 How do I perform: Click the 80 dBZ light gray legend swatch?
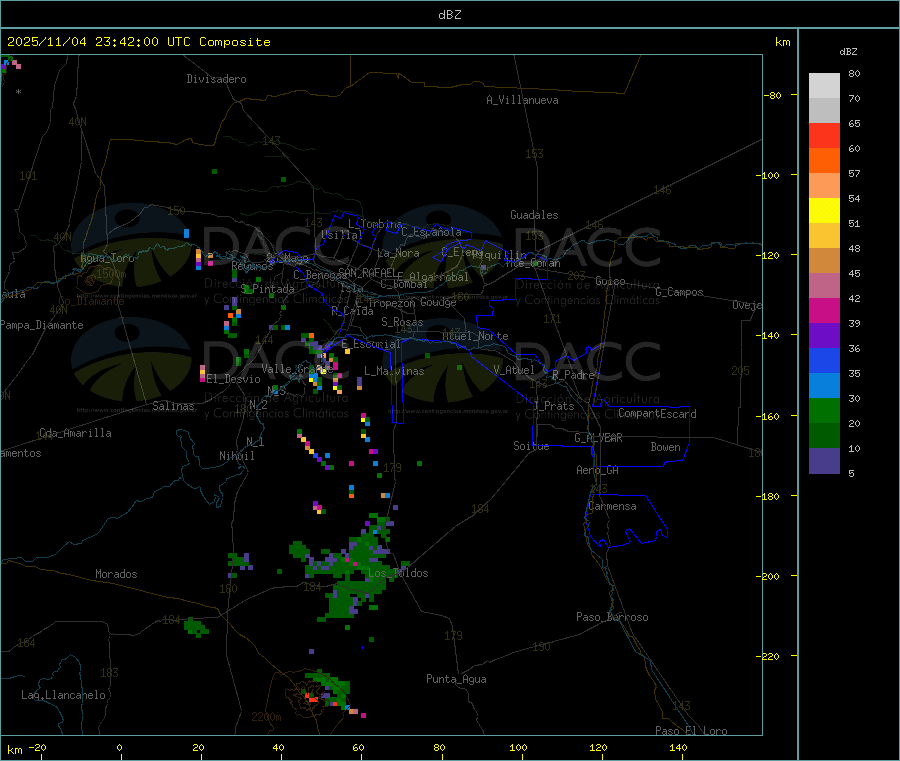tap(824, 86)
